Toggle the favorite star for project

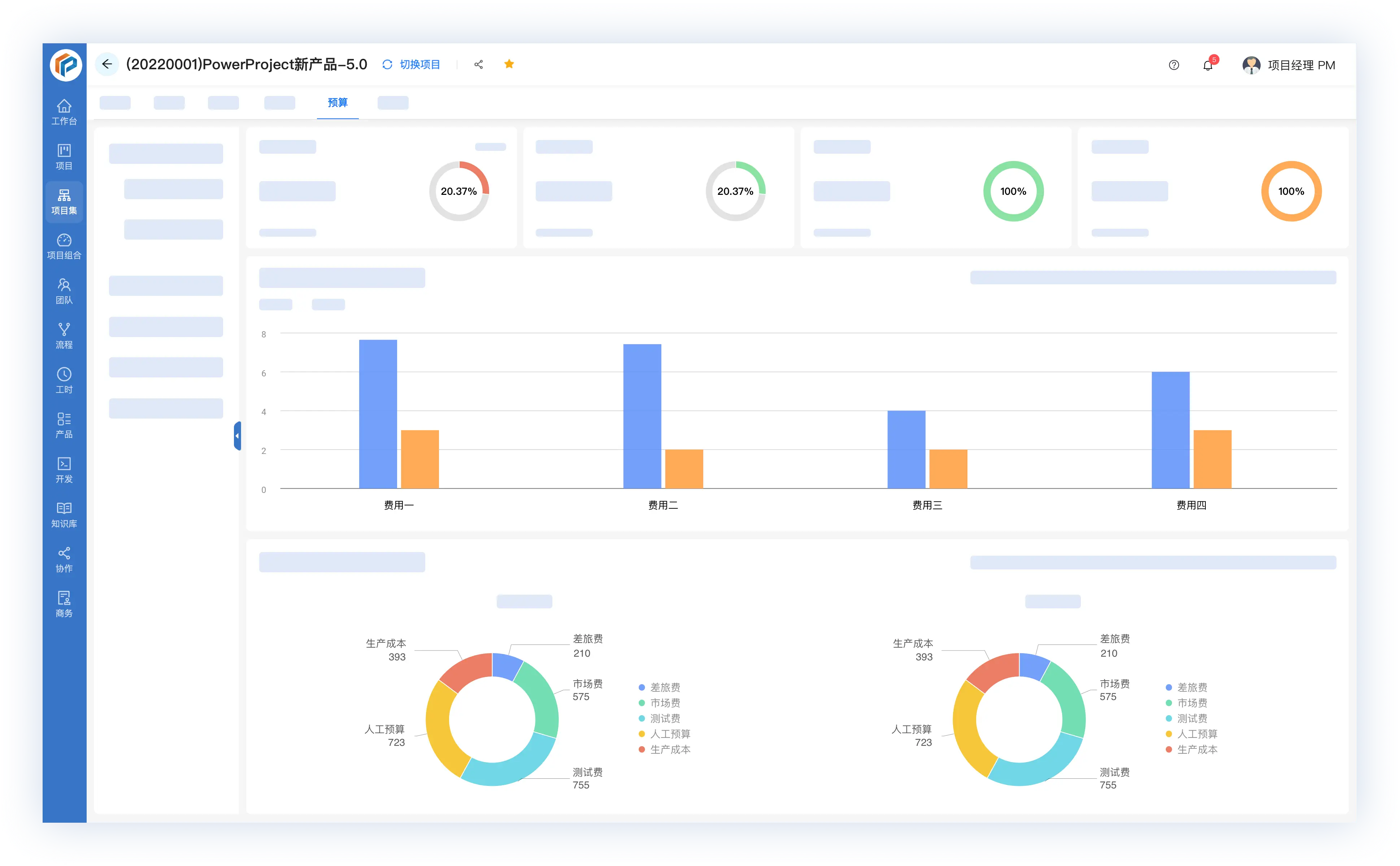509,64
